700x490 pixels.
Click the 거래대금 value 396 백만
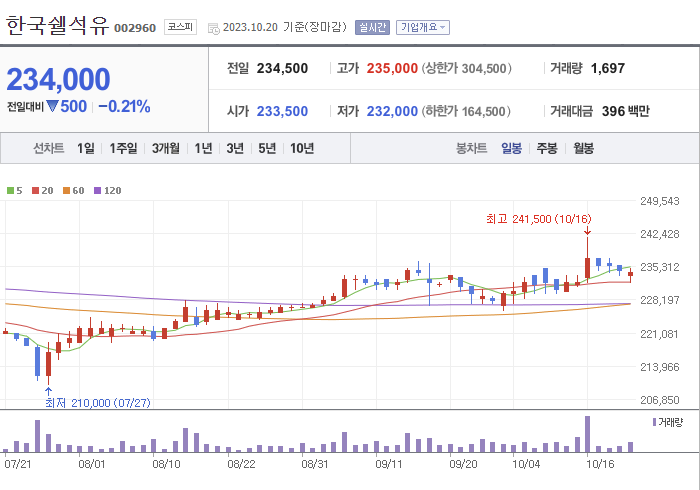625,111
